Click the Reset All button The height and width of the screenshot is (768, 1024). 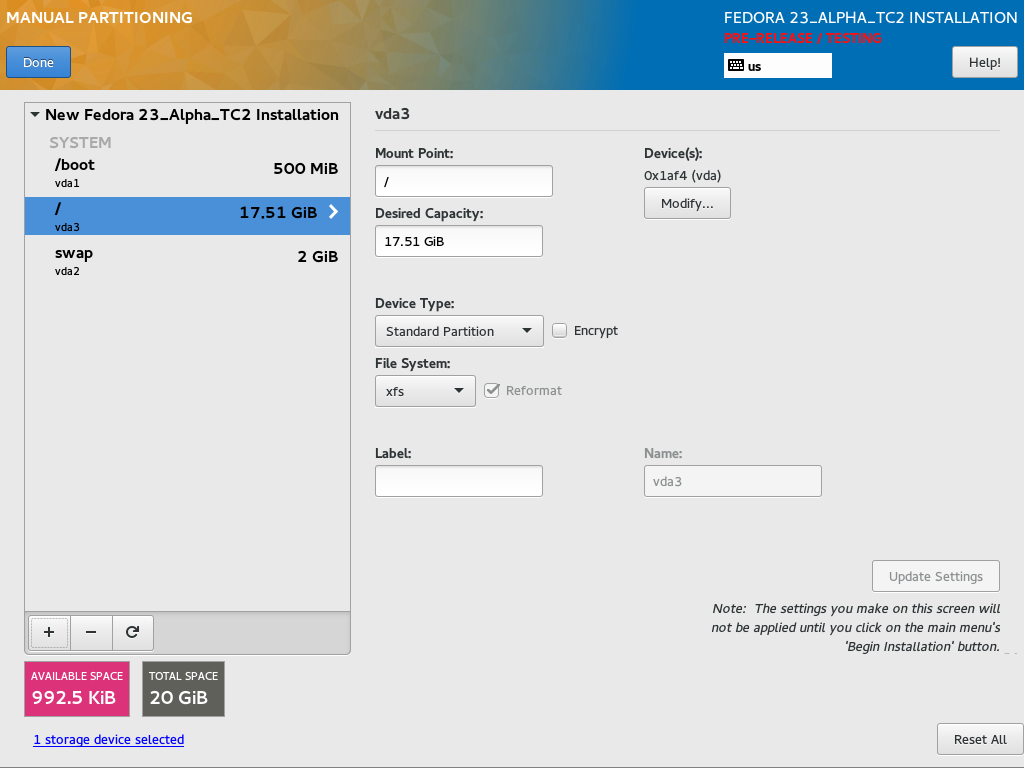tap(980, 739)
